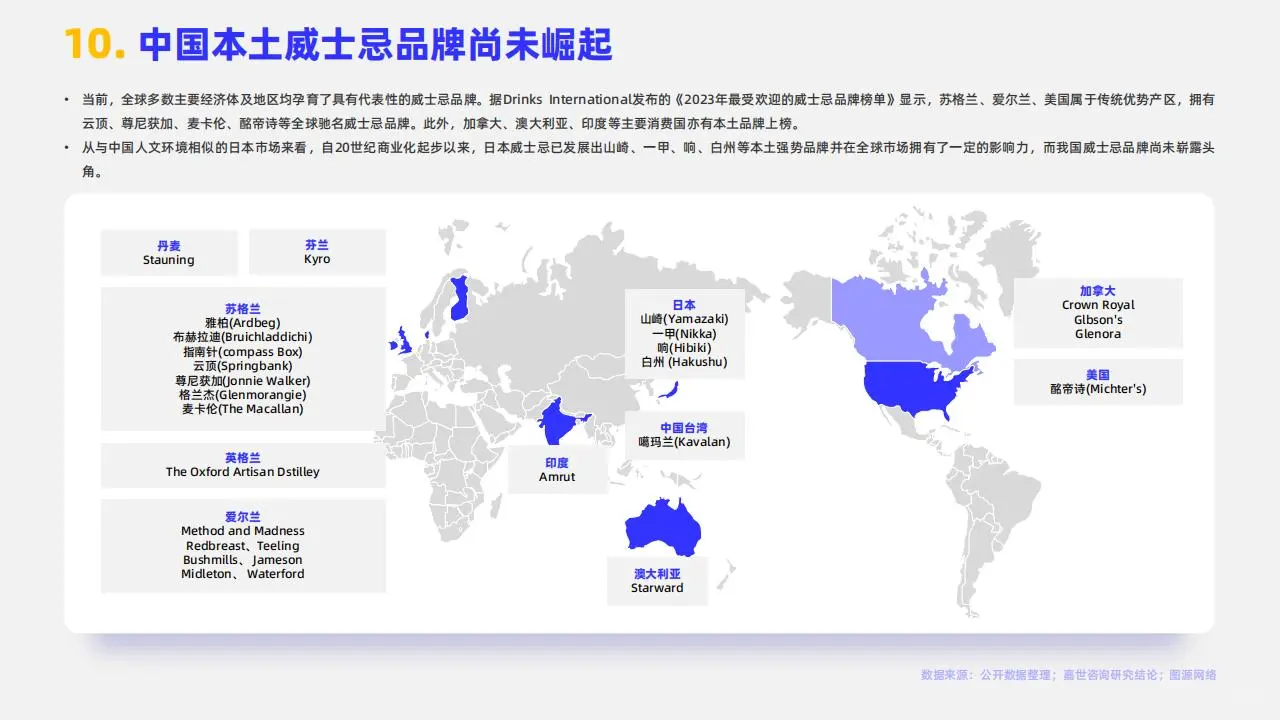Click the brand "麦卡伦(The Macallan)"
Viewport: 1280px width, 720px height.
(x=242, y=409)
